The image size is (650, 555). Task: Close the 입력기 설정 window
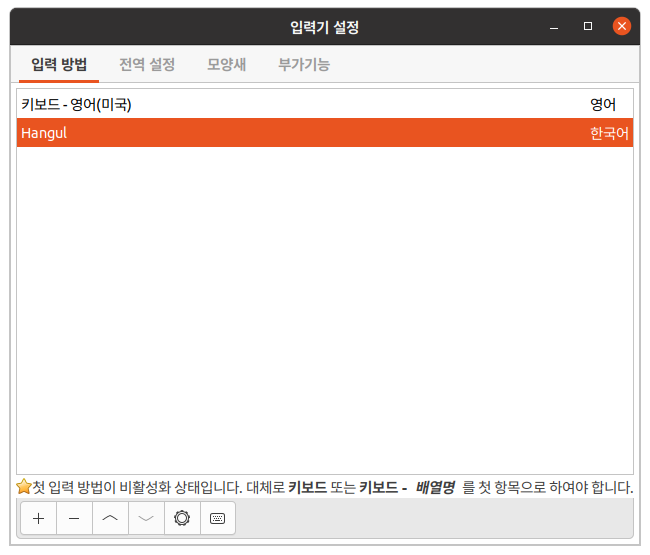click(x=622, y=26)
